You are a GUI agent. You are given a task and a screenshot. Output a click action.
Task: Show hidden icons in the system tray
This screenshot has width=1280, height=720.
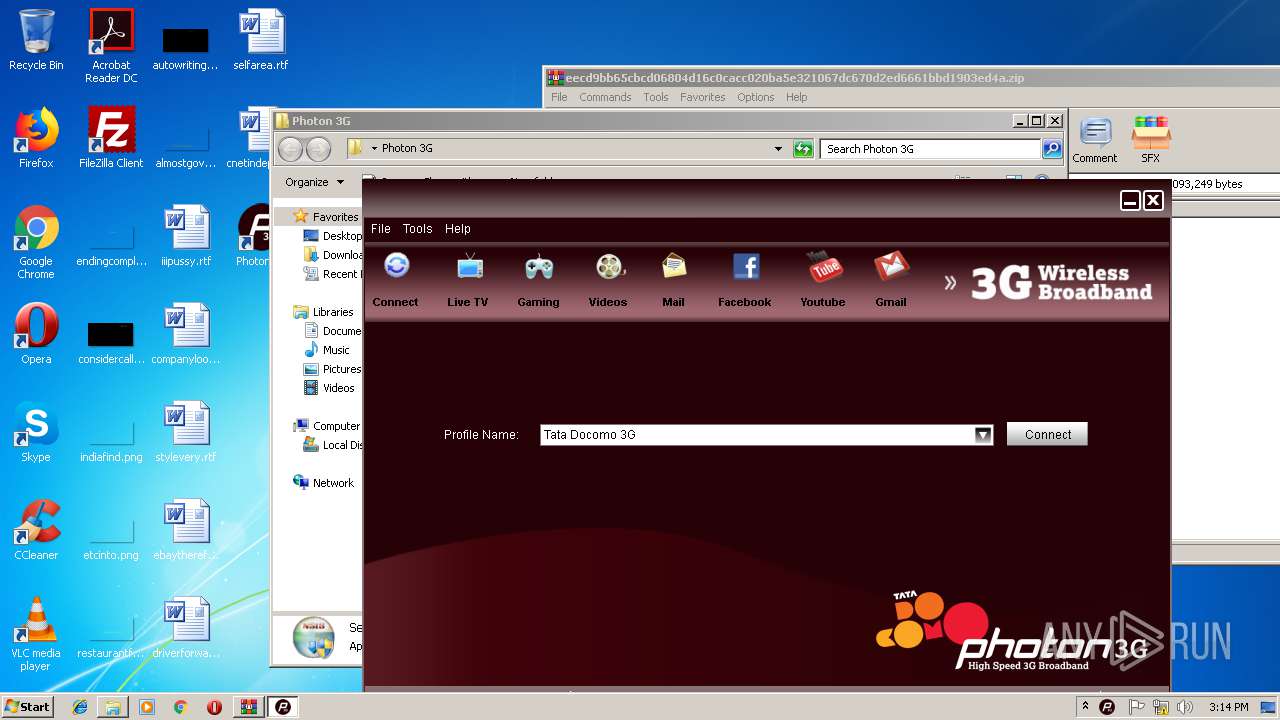[x=1085, y=707]
